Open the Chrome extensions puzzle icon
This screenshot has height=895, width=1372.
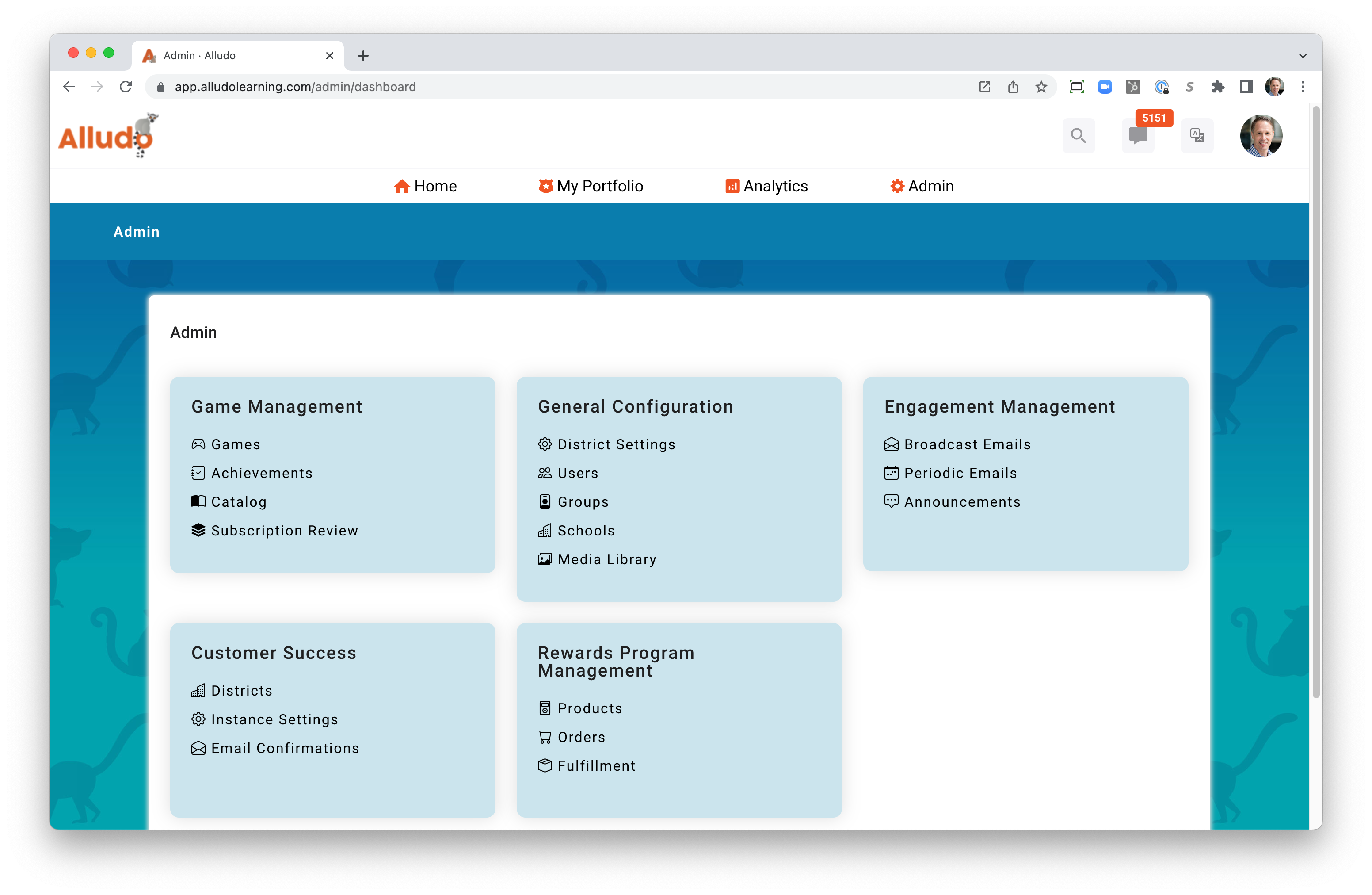(x=1217, y=87)
